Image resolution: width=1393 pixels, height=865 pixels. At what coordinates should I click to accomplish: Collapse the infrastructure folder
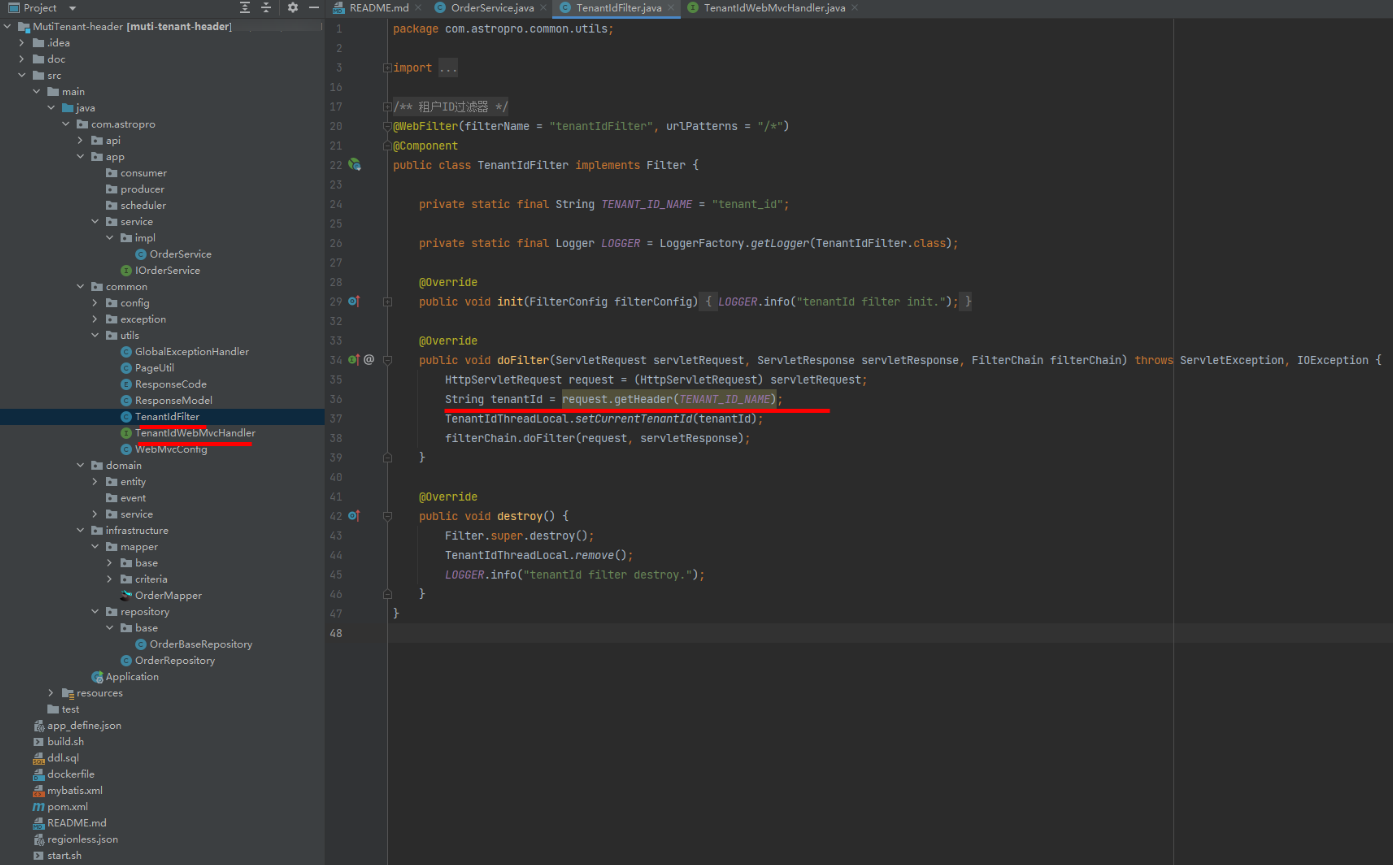coord(81,531)
